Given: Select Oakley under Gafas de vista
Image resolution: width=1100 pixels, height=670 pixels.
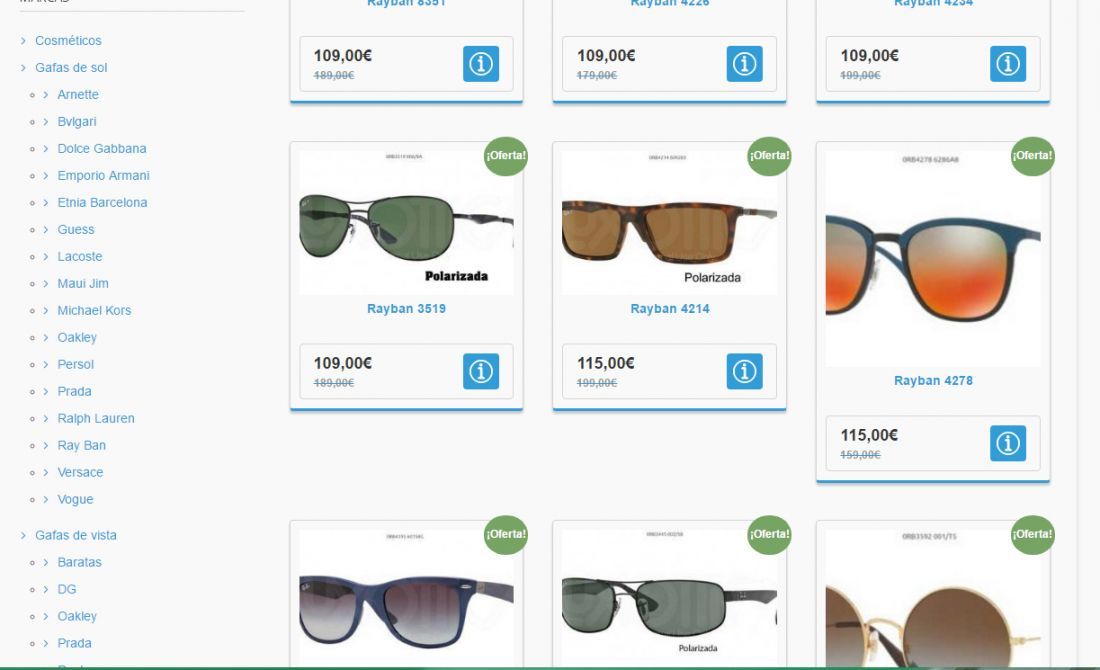Looking at the screenshot, I should tap(77, 617).
